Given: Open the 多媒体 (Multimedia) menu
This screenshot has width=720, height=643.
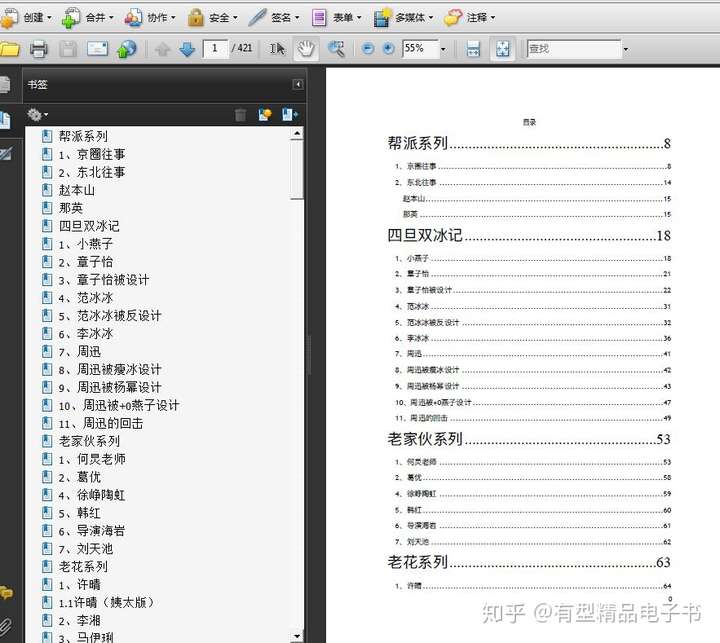Looking at the screenshot, I should [x=403, y=17].
